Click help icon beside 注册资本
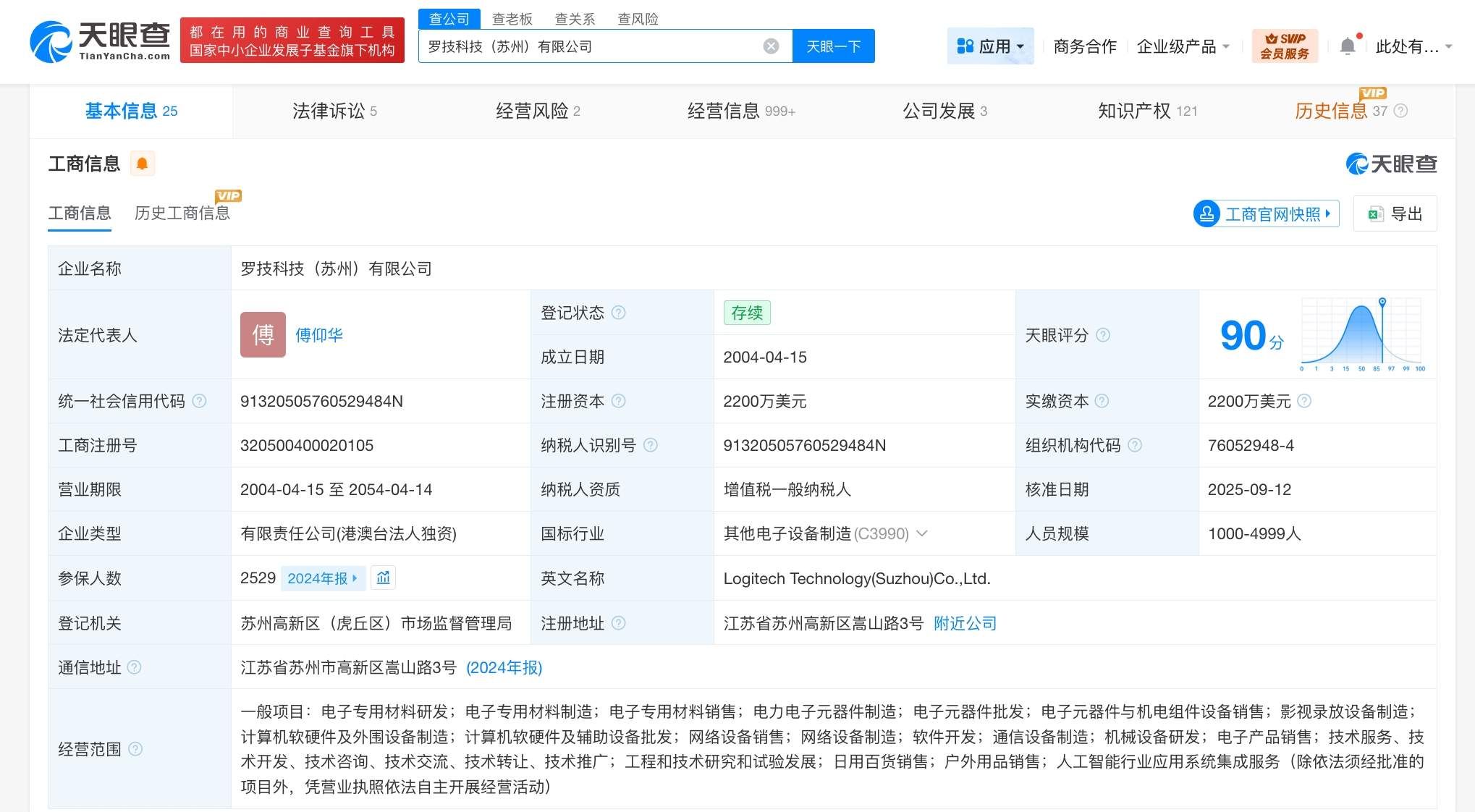Viewport: 1475px width, 812px height. tap(619, 401)
